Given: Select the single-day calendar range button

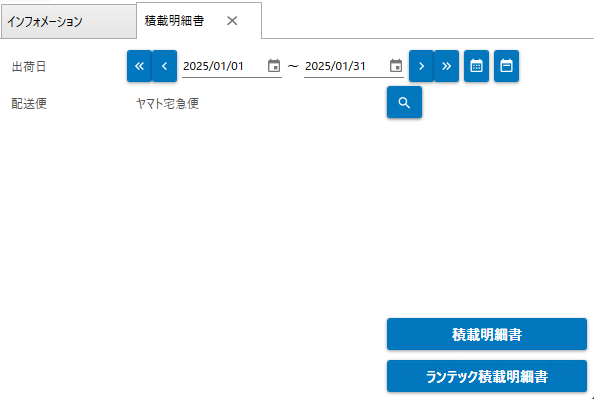Looking at the screenshot, I should [506, 66].
